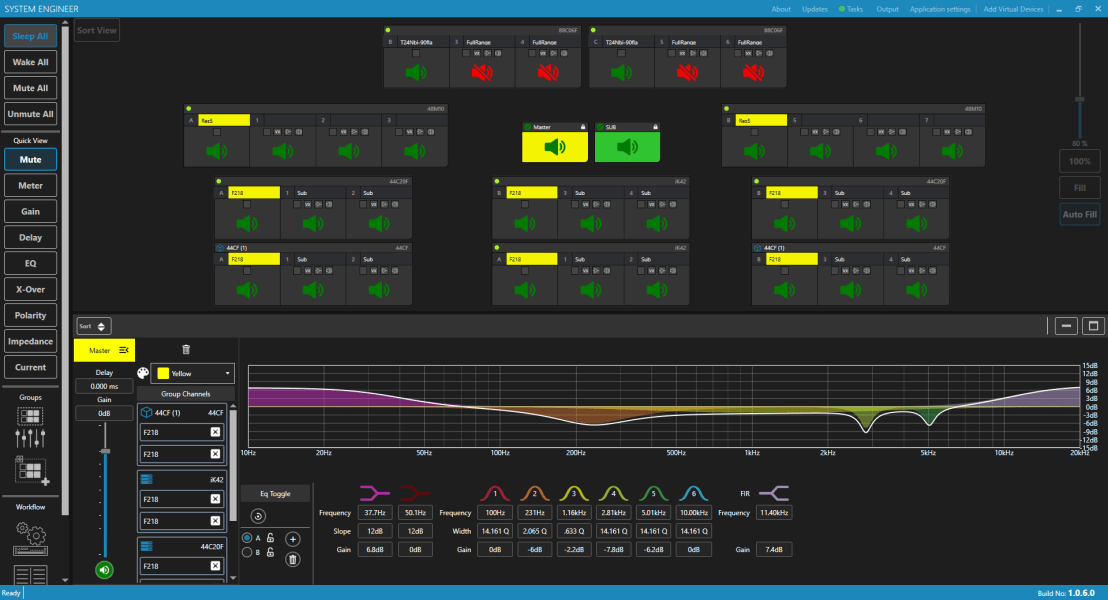Click the trash icon in the EQ panel

pos(293,560)
